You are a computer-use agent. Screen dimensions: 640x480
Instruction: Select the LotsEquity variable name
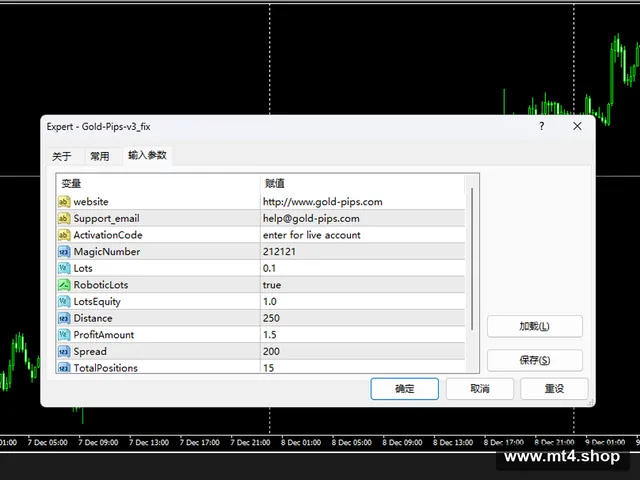click(x=97, y=302)
